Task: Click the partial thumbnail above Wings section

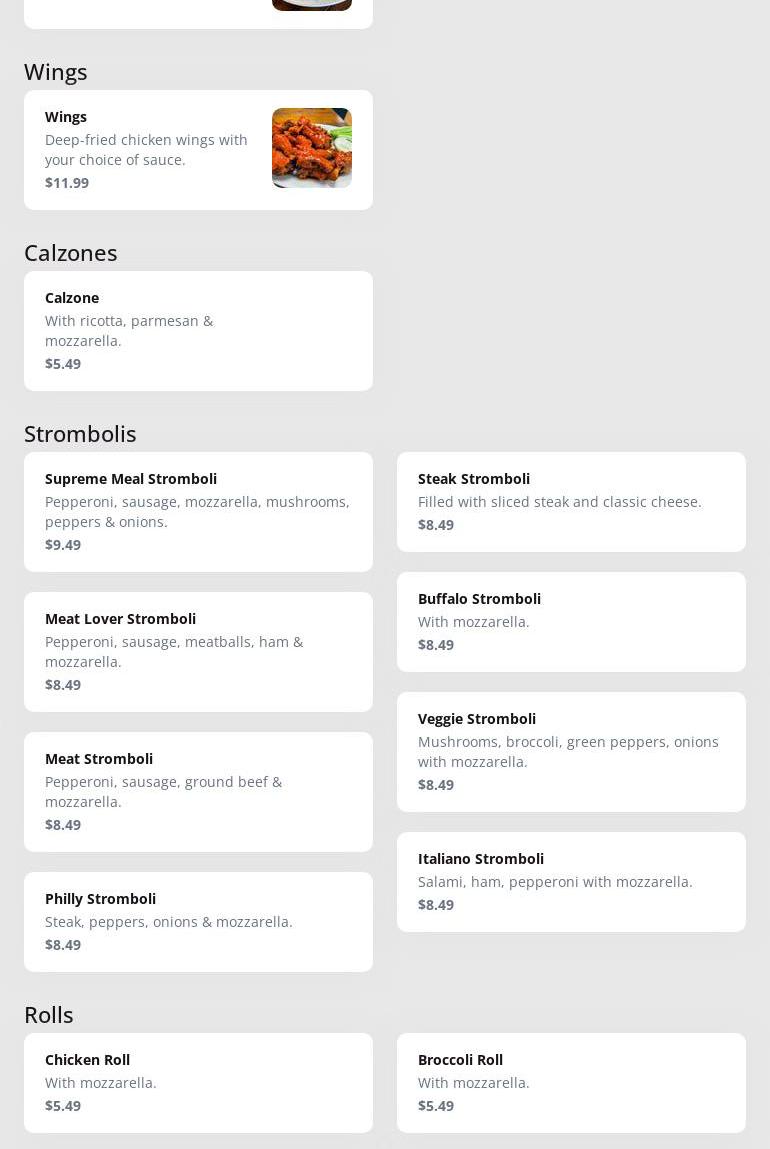Action: [311, 5]
